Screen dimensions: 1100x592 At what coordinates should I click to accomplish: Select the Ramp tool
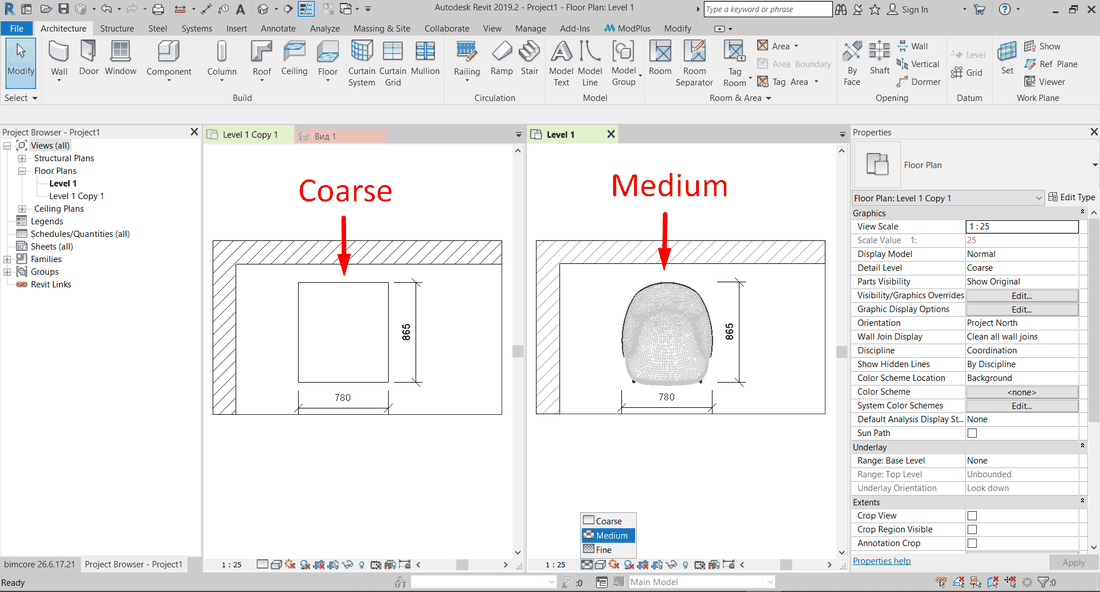coord(502,58)
